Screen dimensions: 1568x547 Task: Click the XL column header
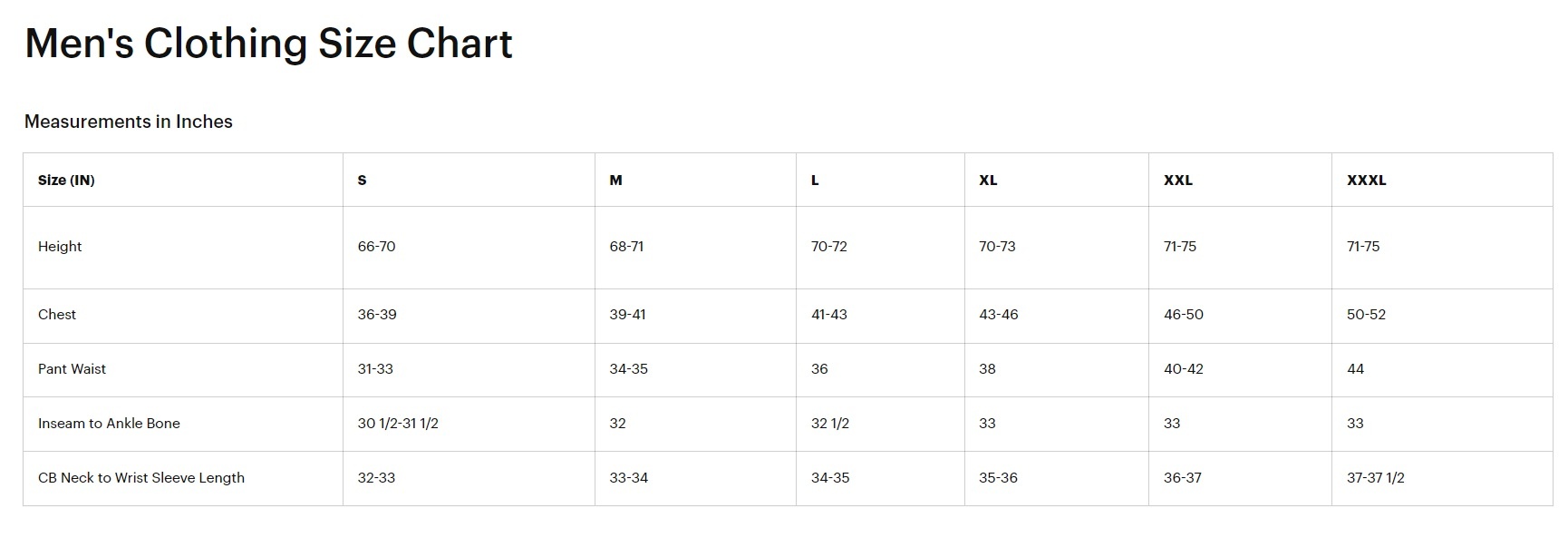988,180
